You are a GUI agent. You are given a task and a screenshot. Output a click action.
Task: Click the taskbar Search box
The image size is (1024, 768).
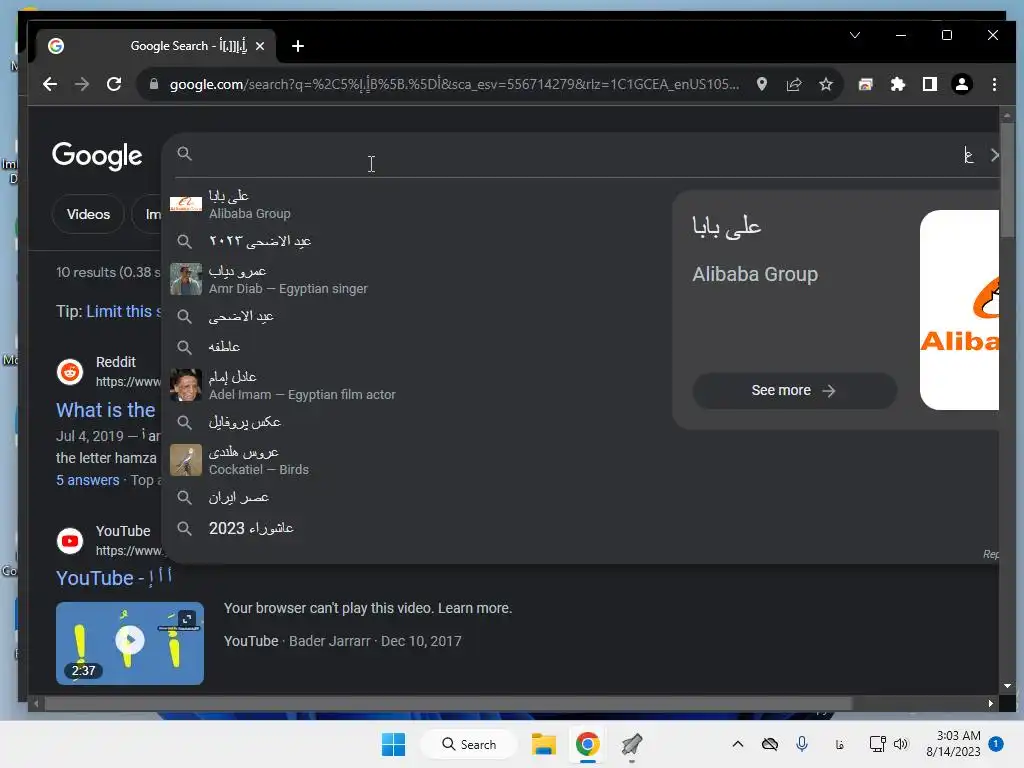469,744
